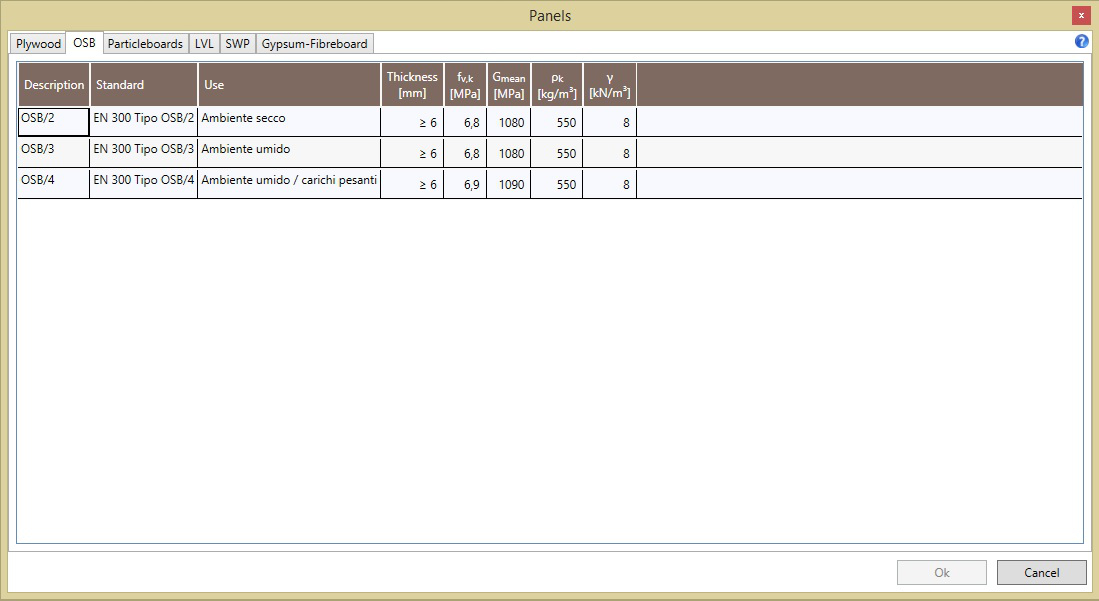Screen dimensions: 1099x601
Task: Click the Thickness [mm] column header
Action: point(412,85)
